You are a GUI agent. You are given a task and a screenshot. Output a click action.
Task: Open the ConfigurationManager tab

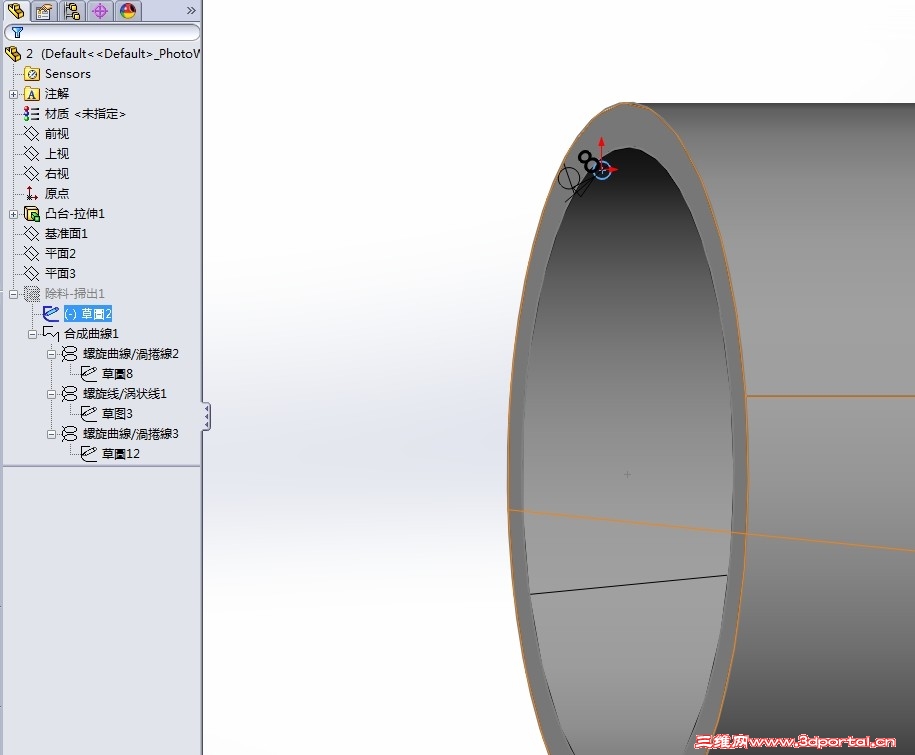click(72, 11)
